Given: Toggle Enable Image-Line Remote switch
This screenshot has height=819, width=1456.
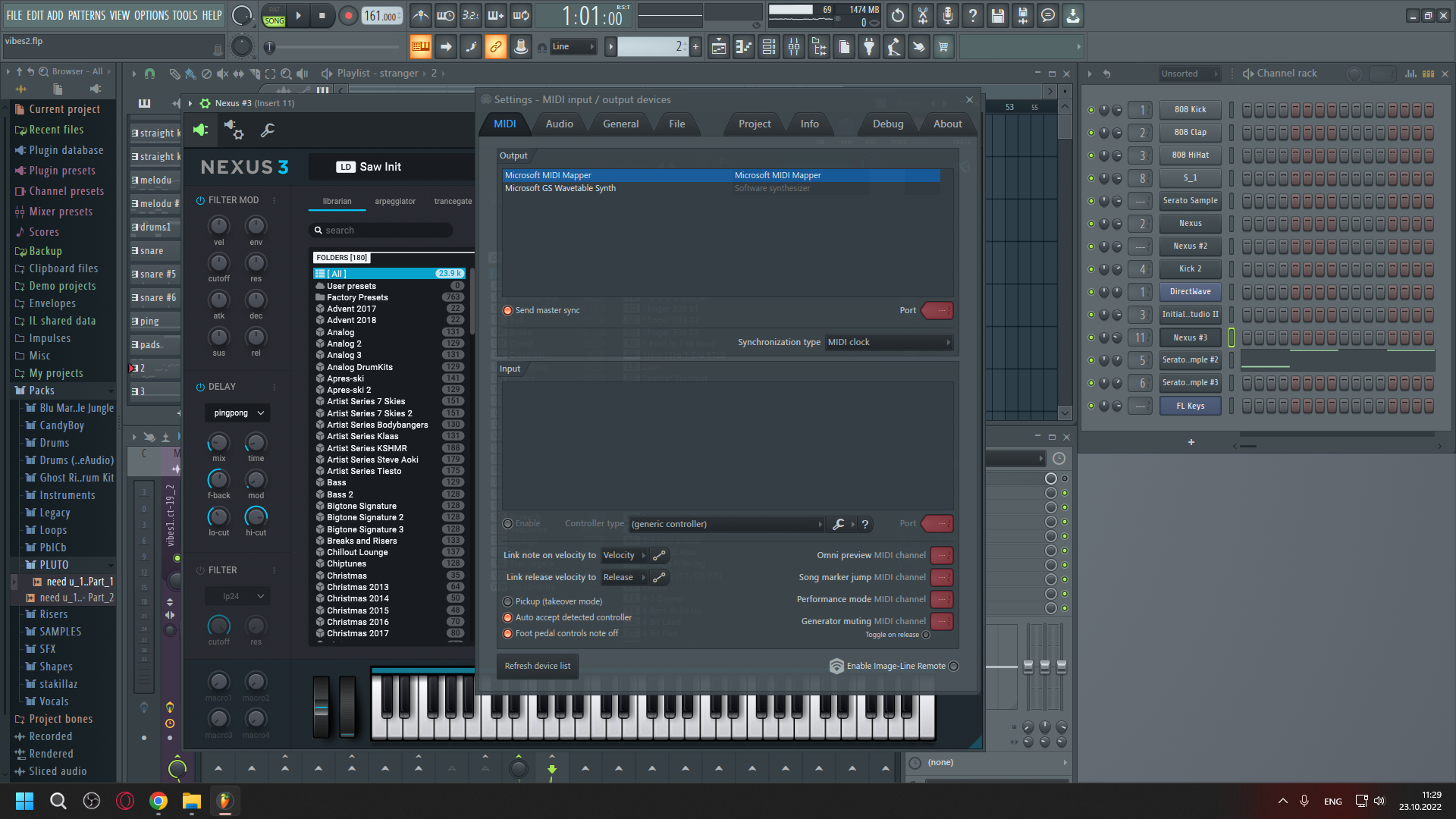Looking at the screenshot, I should [x=954, y=666].
